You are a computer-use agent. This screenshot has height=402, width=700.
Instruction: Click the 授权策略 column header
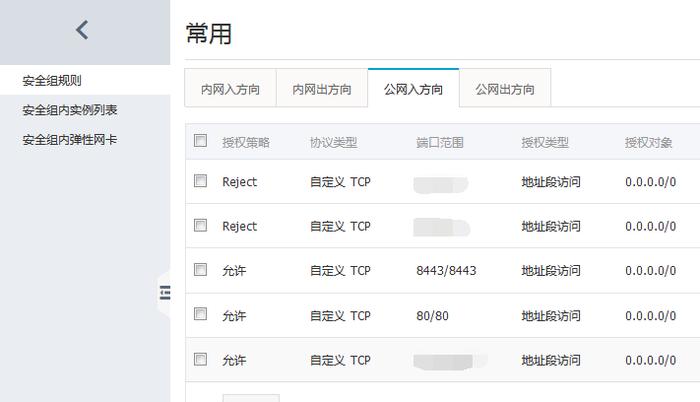coord(246,142)
